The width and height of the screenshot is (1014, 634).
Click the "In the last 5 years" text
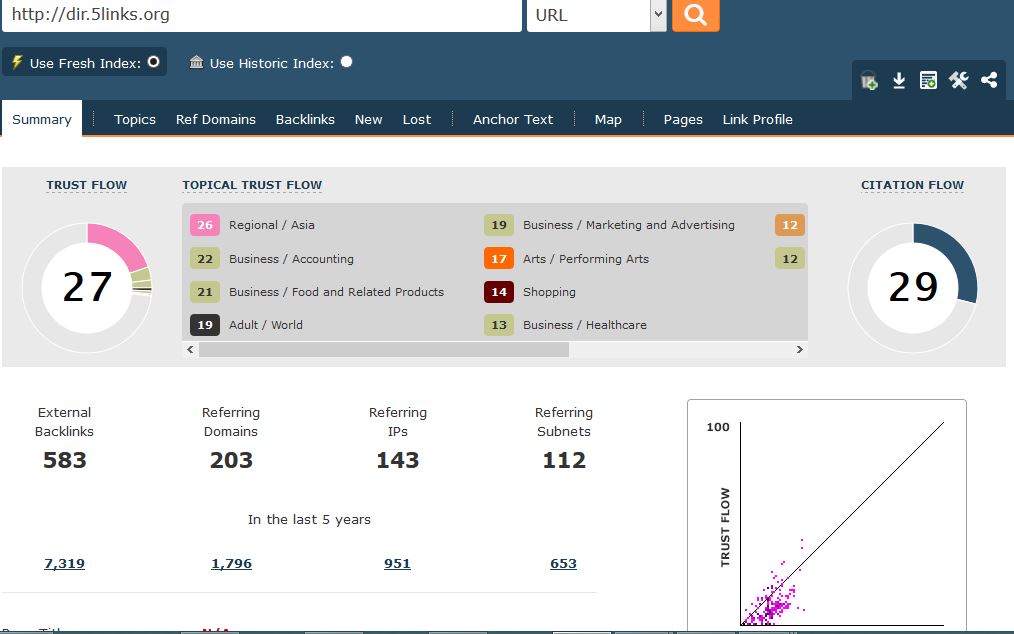(309, 519)
